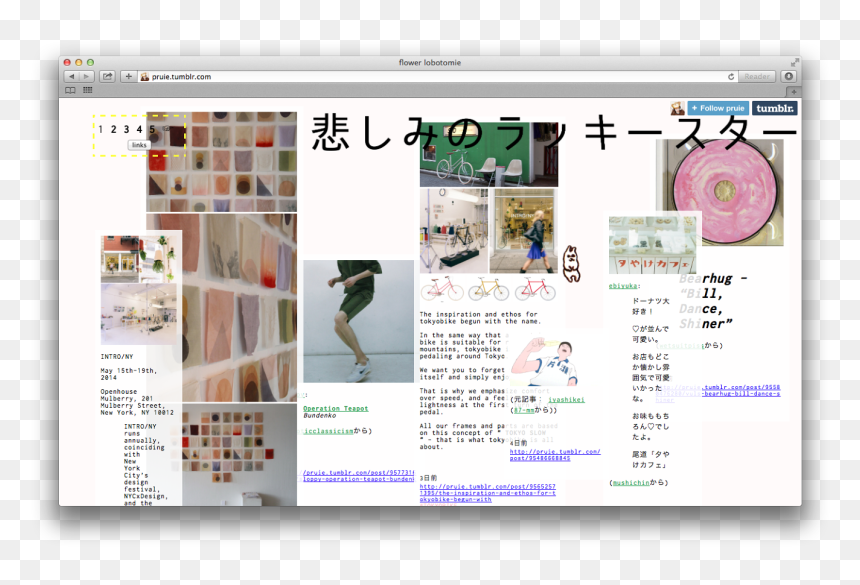
Task: Open the white showroom interior photo
Action: point(139,314)
